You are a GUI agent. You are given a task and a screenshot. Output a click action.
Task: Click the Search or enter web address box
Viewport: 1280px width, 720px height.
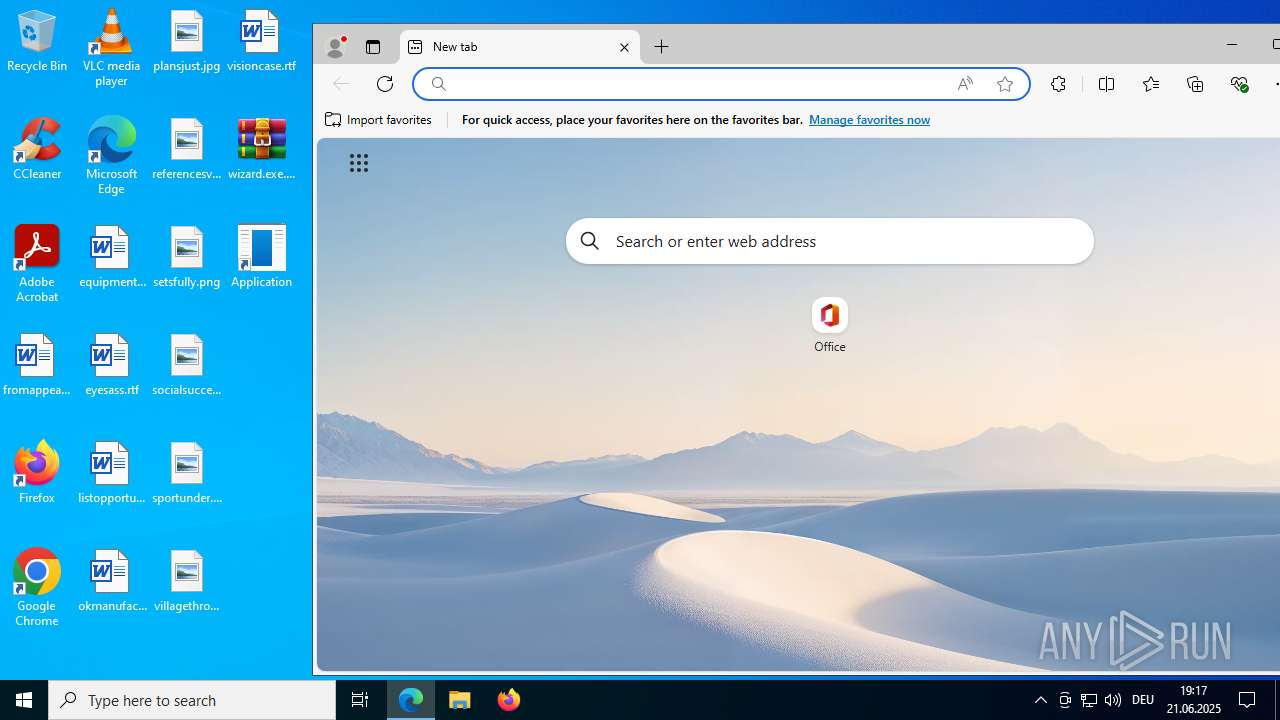[830, 241]
